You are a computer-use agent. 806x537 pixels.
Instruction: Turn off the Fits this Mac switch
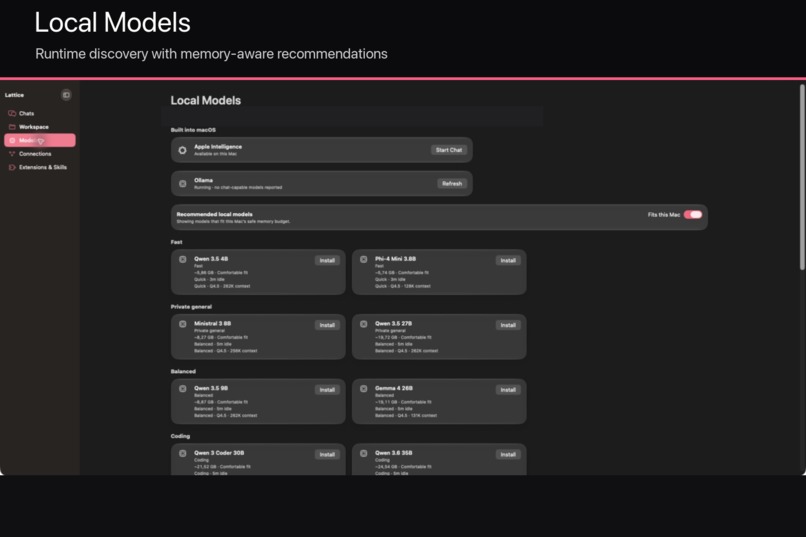click(x=693, y=215)
